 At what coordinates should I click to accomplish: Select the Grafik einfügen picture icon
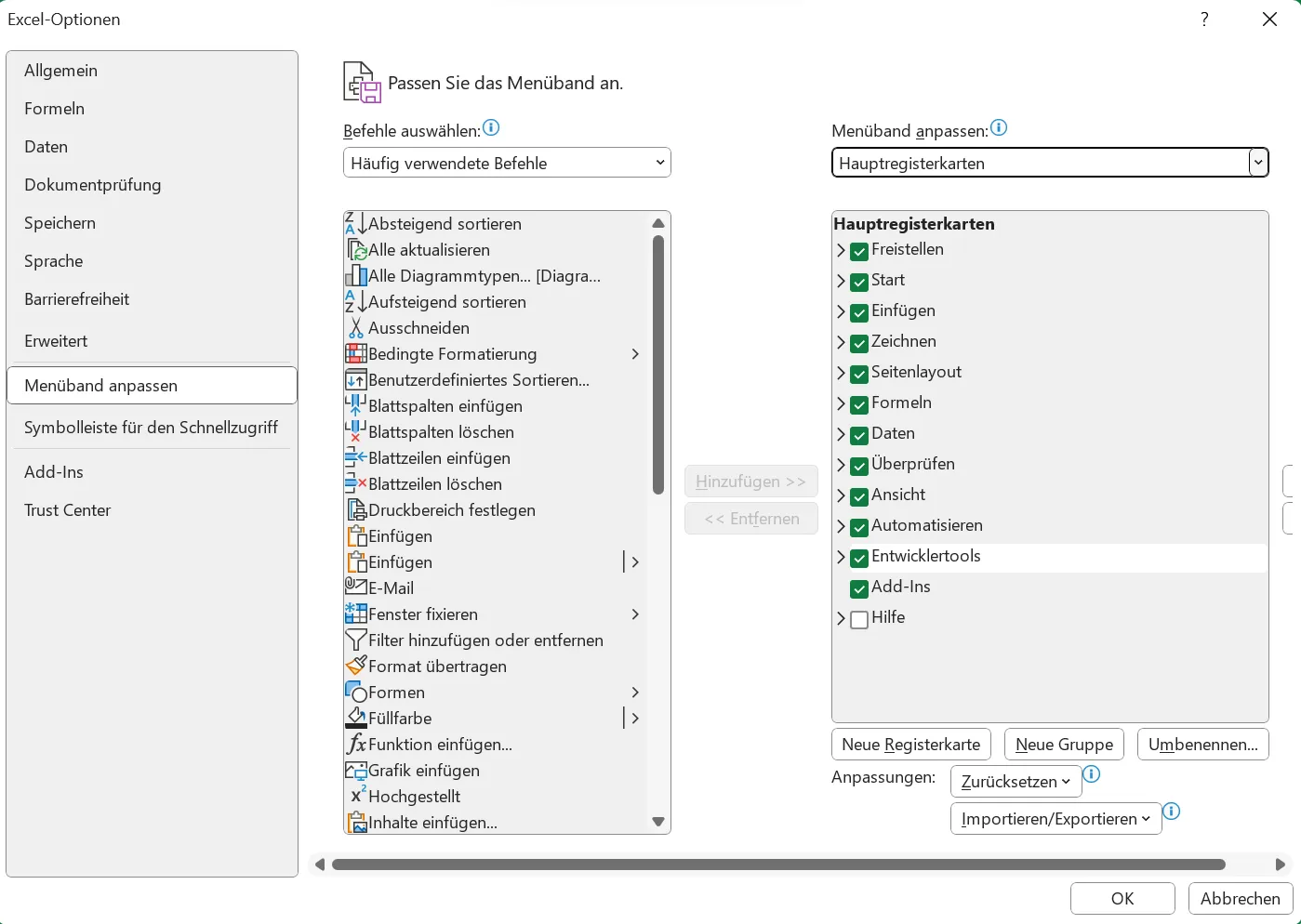pyautogui.click(x=356, y=771)
